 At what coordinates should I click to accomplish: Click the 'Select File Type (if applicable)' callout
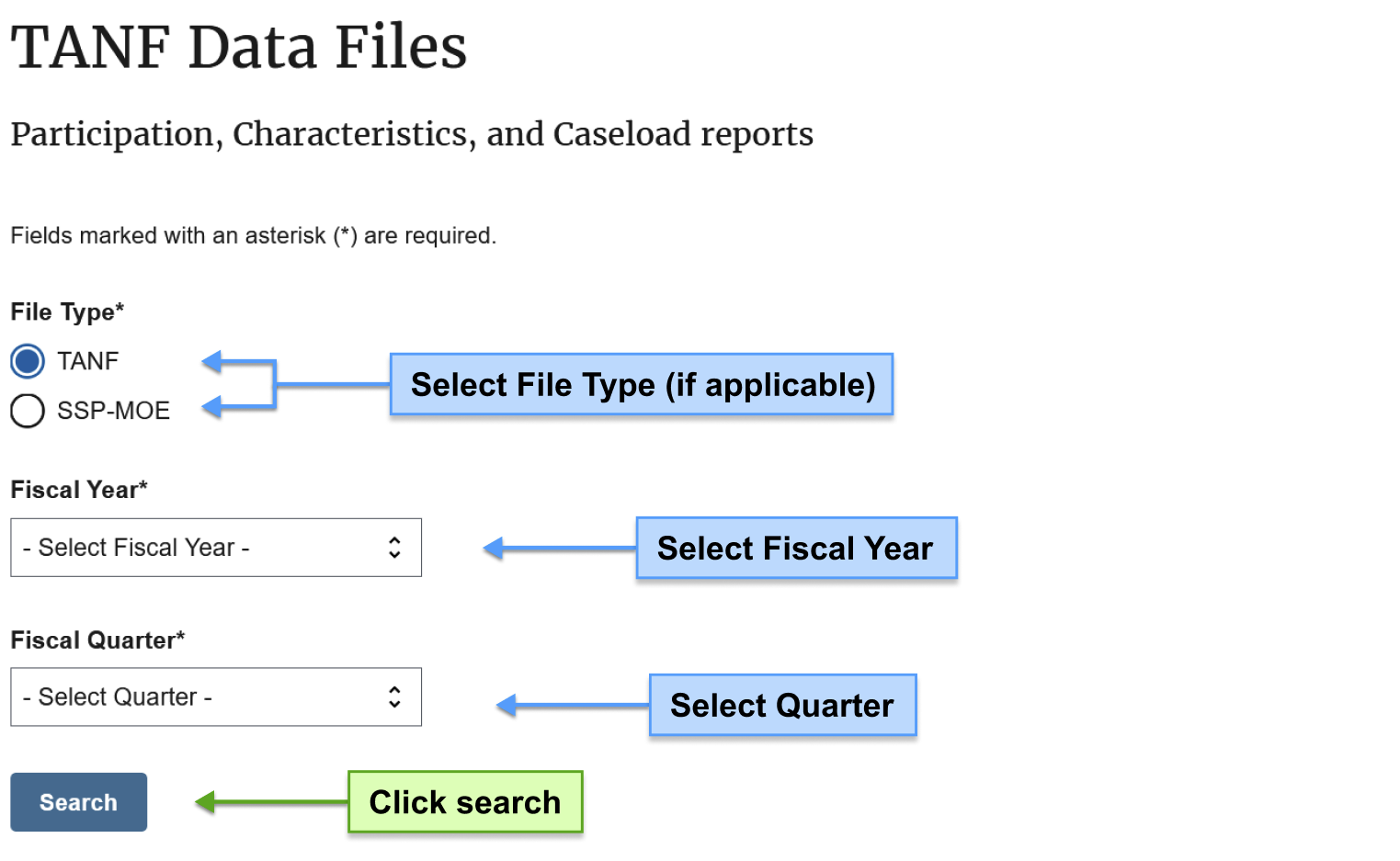[642, 384]
